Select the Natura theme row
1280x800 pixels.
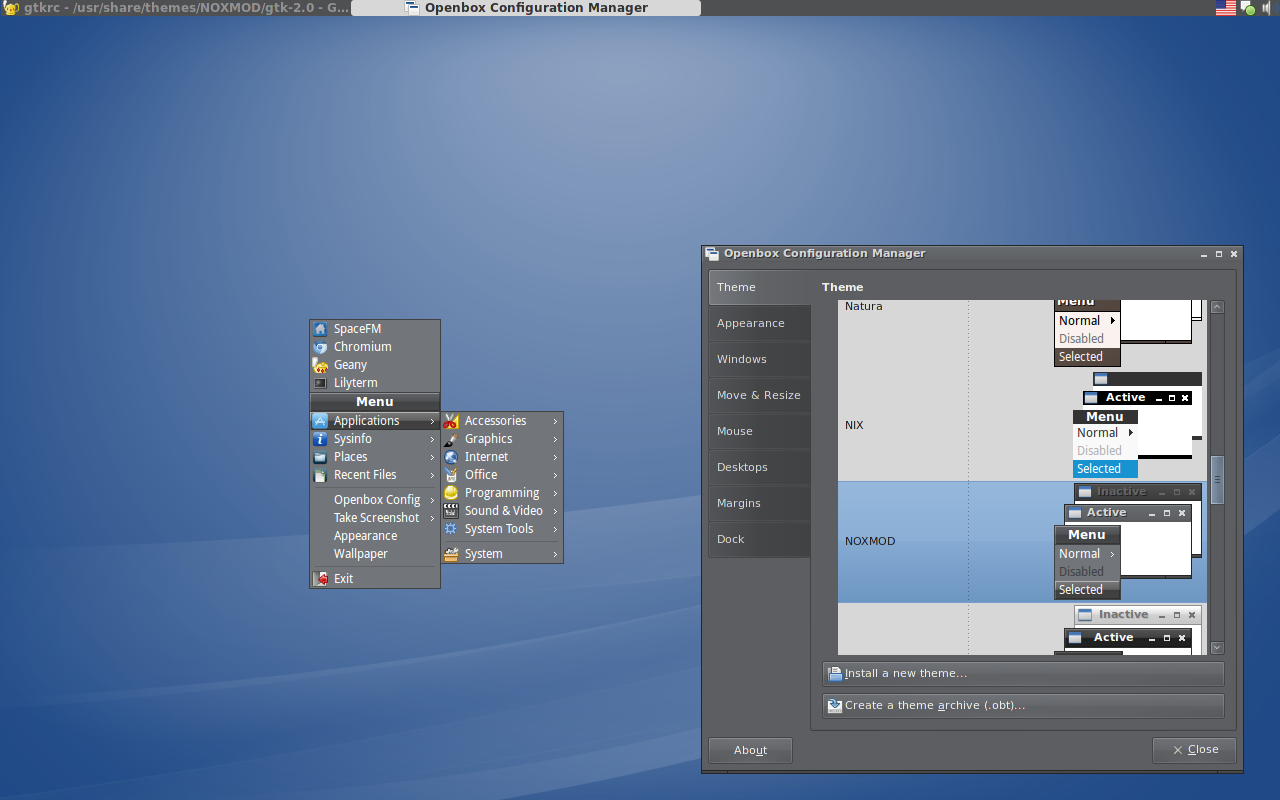tap(1022, 334)
